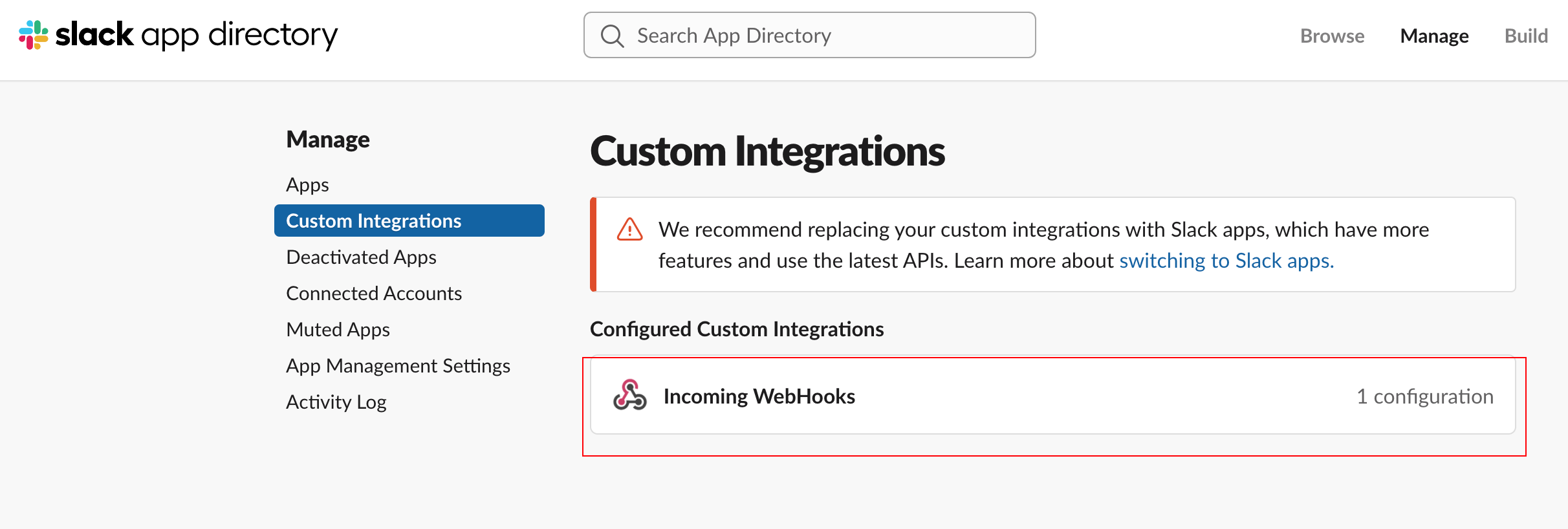Open Muted Apps section
Viewport: 1568px width, 529px height.
point(338,329)
